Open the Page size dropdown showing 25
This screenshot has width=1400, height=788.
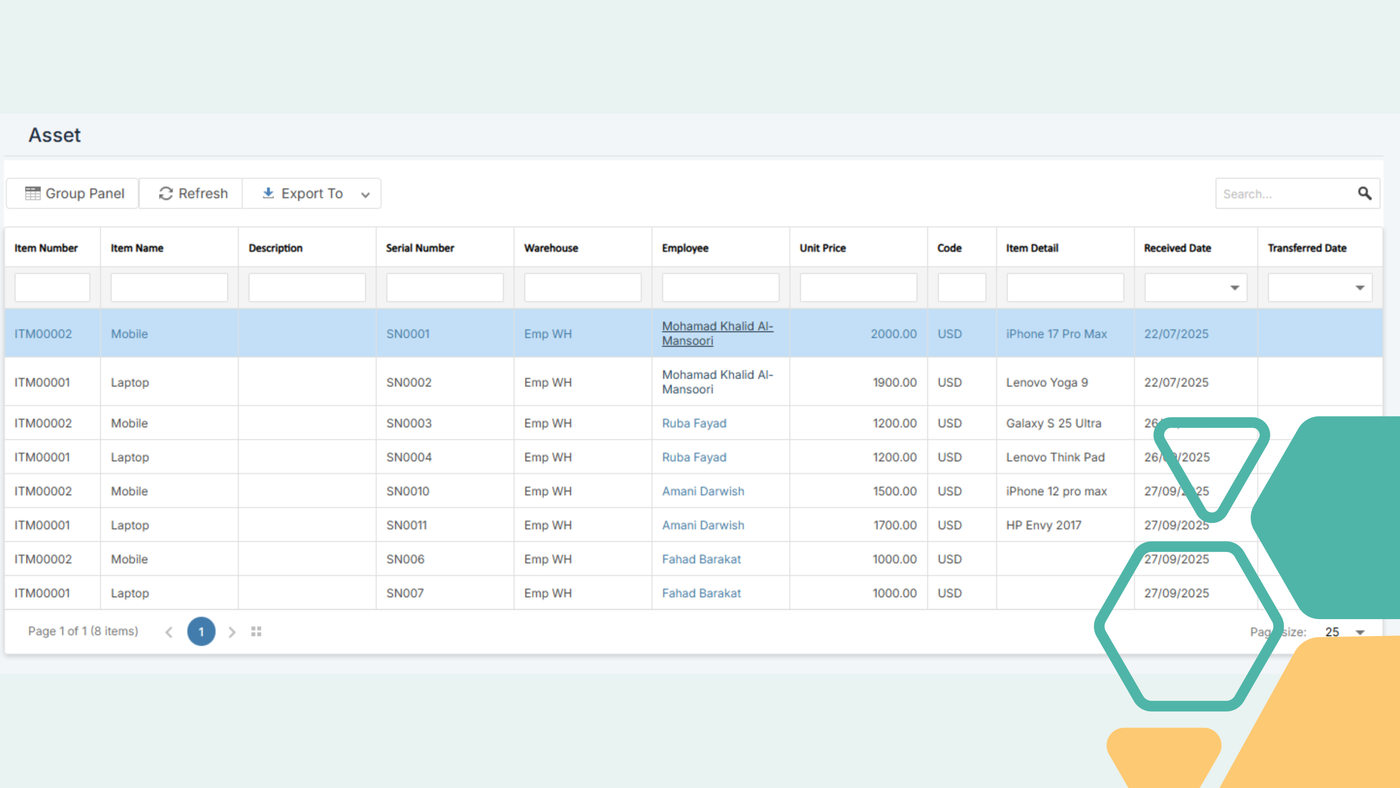click(1359, 631)
